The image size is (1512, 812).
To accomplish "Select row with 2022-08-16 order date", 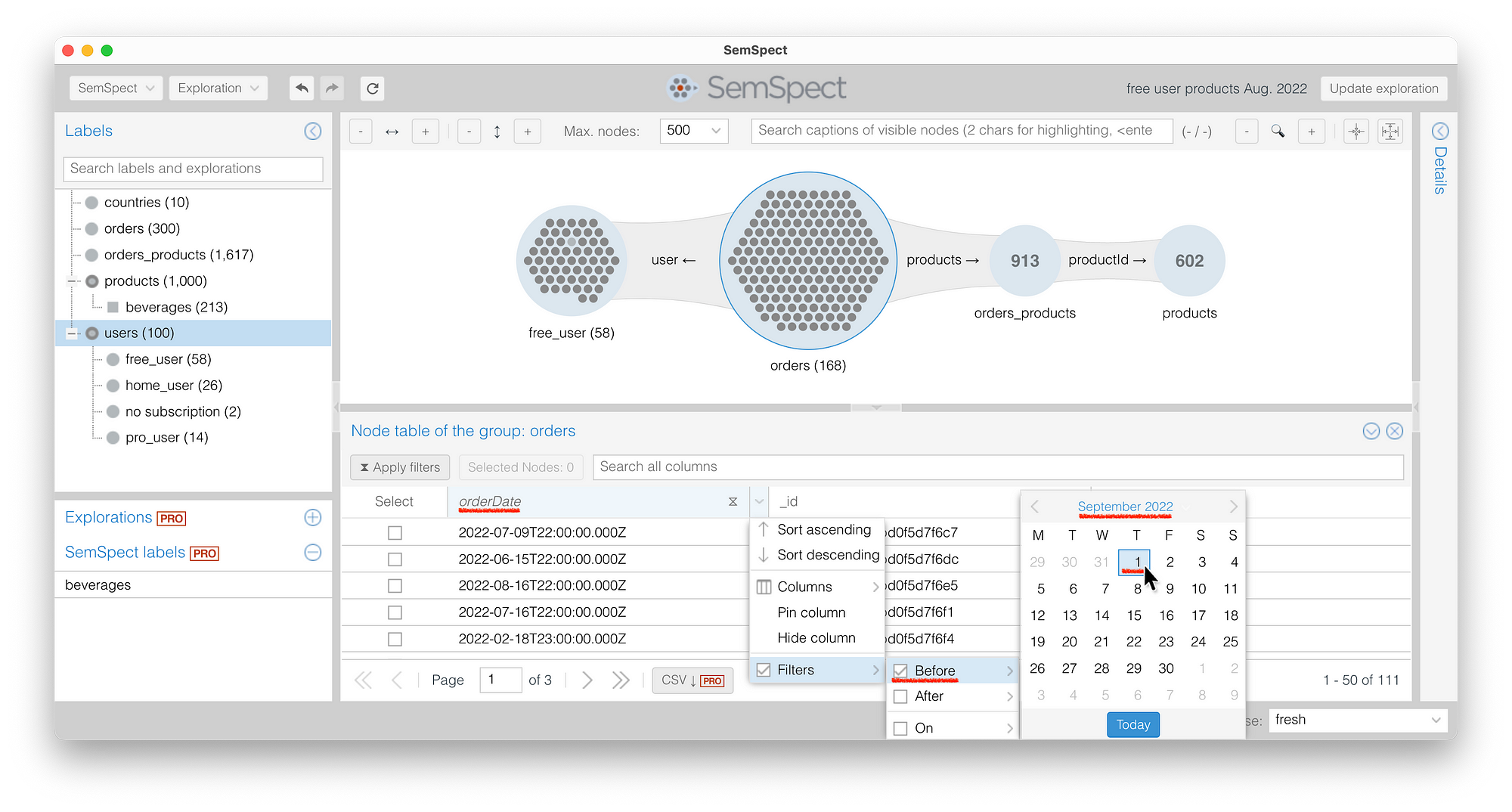I will tap(395, 586).
